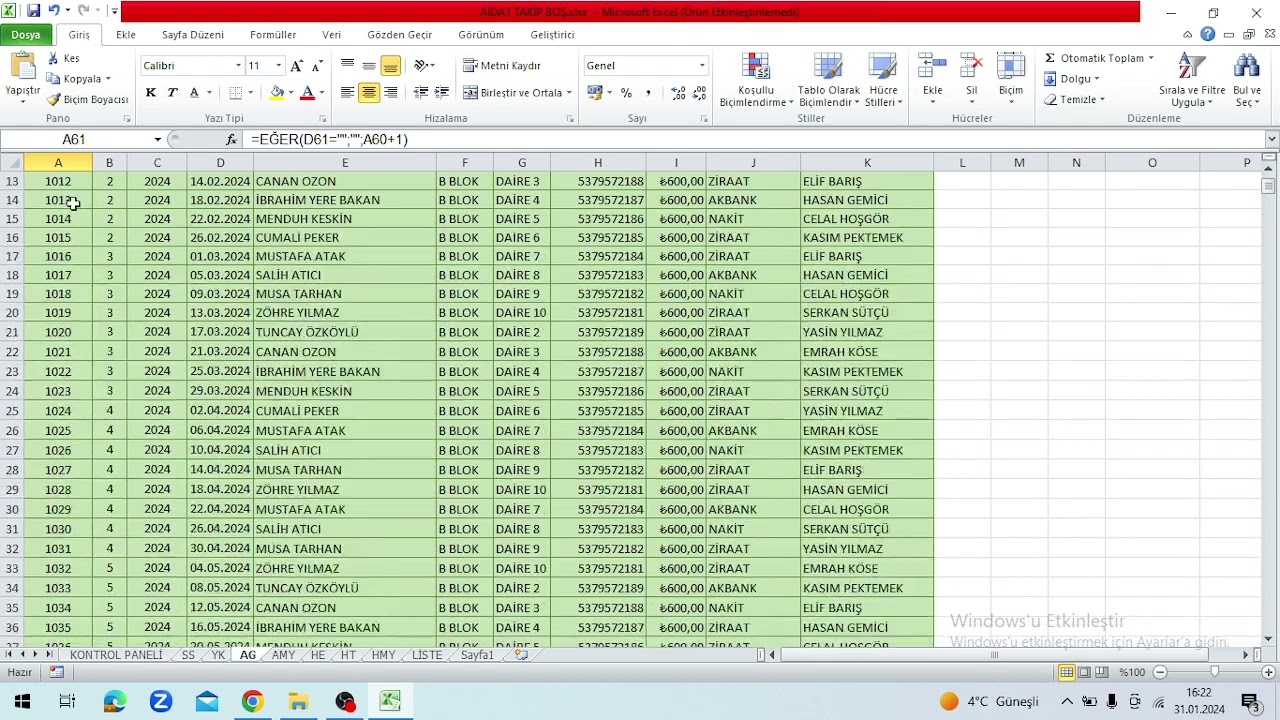Toggle bold K formatting
This screenshot has height=720, width=1280.
coord(151,93)
